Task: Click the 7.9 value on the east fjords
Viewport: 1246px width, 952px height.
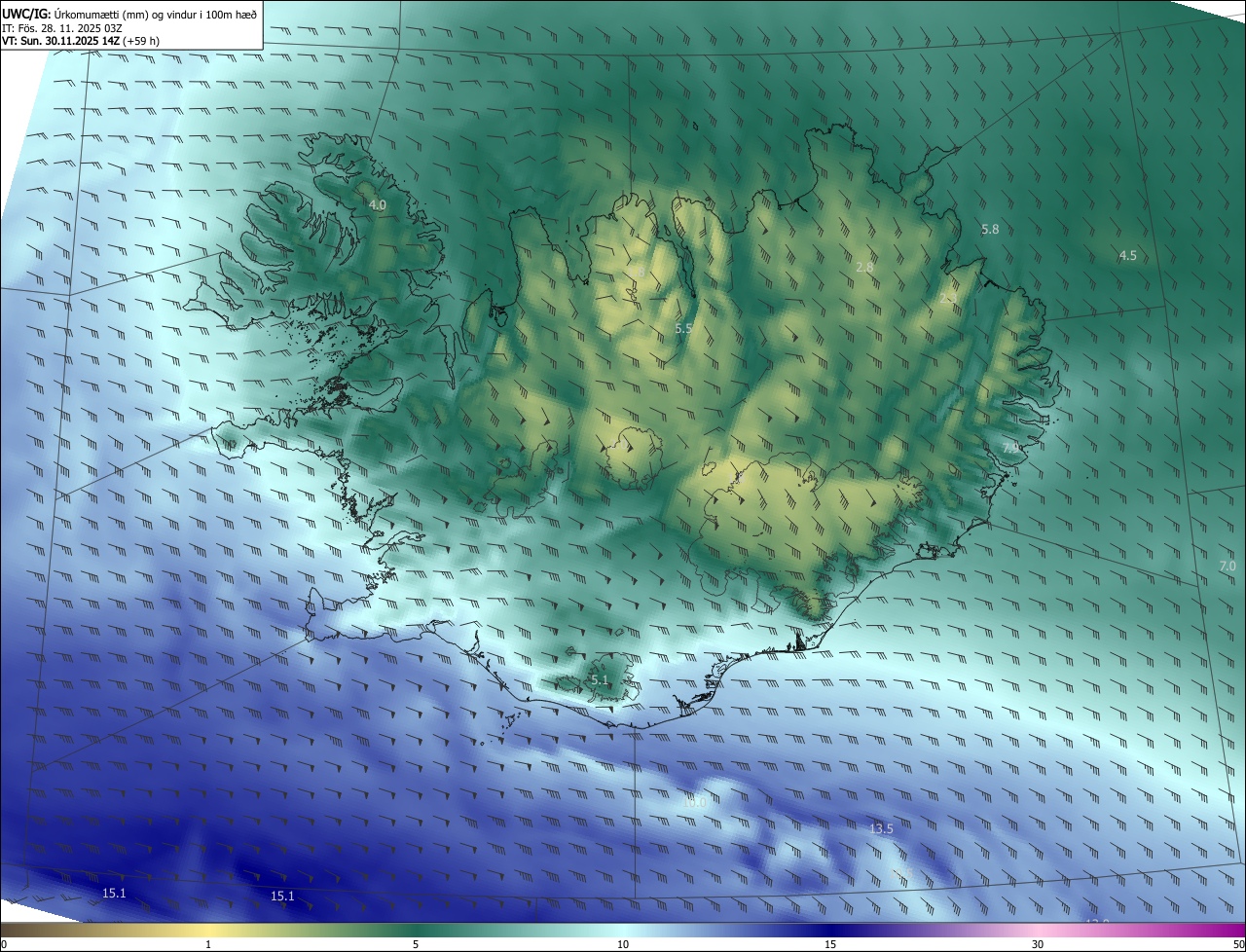Action: (x=1012, y=448)
